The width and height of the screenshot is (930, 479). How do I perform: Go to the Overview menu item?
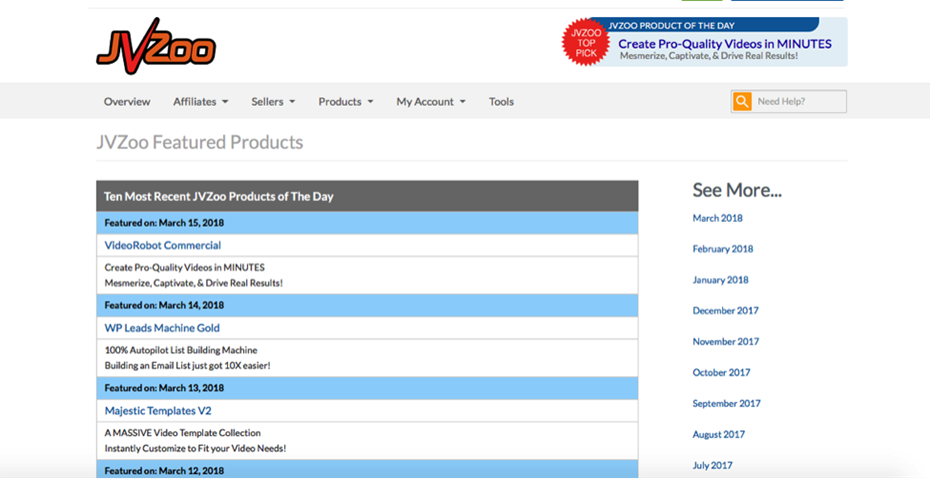click(x=127, y=101)
